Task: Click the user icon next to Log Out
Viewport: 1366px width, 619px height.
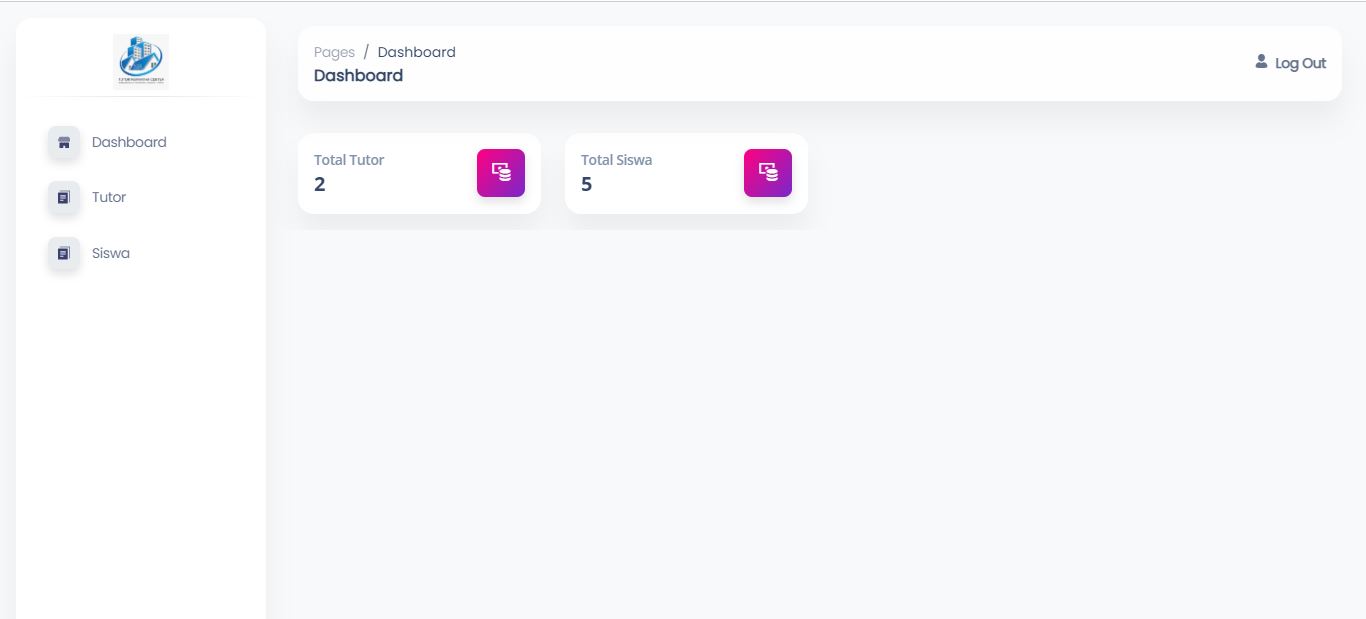Action: (x=1261, y=62)
